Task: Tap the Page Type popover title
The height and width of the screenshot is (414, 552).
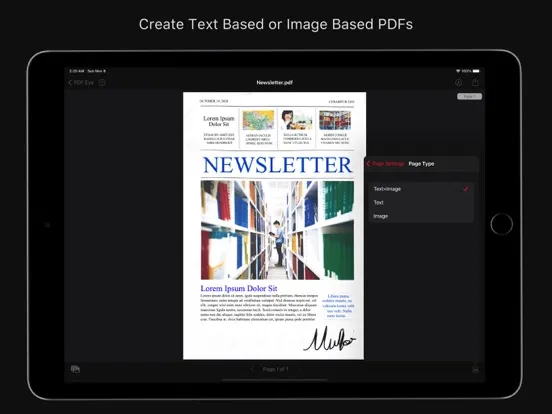Action: click(421, 164)
